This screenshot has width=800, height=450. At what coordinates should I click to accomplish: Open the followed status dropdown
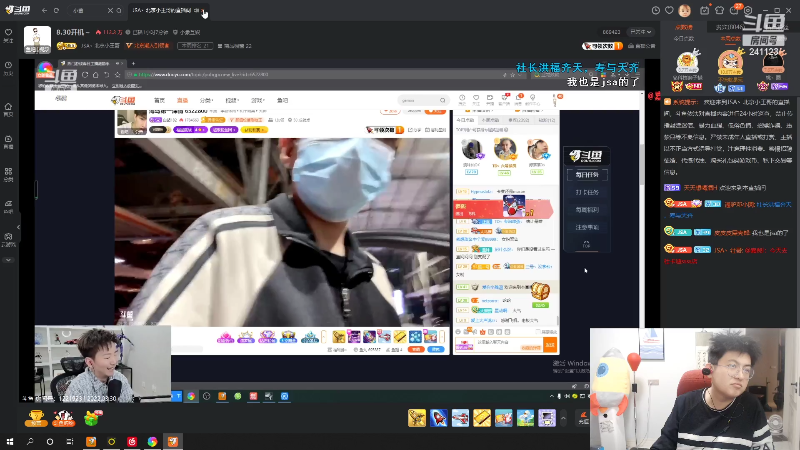pos(641,32)
